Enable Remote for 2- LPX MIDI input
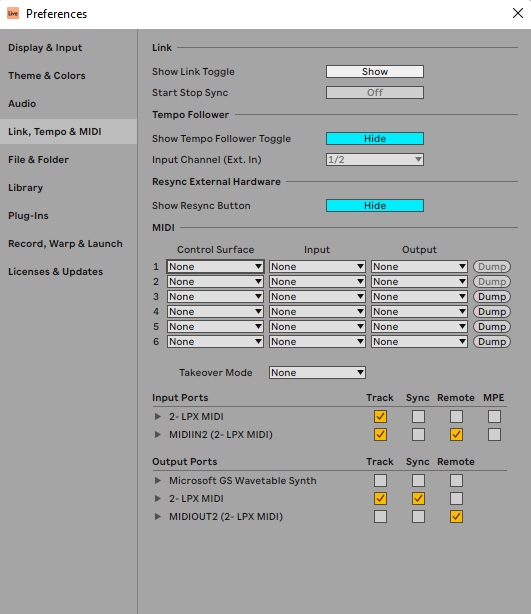 coord(456,417)
